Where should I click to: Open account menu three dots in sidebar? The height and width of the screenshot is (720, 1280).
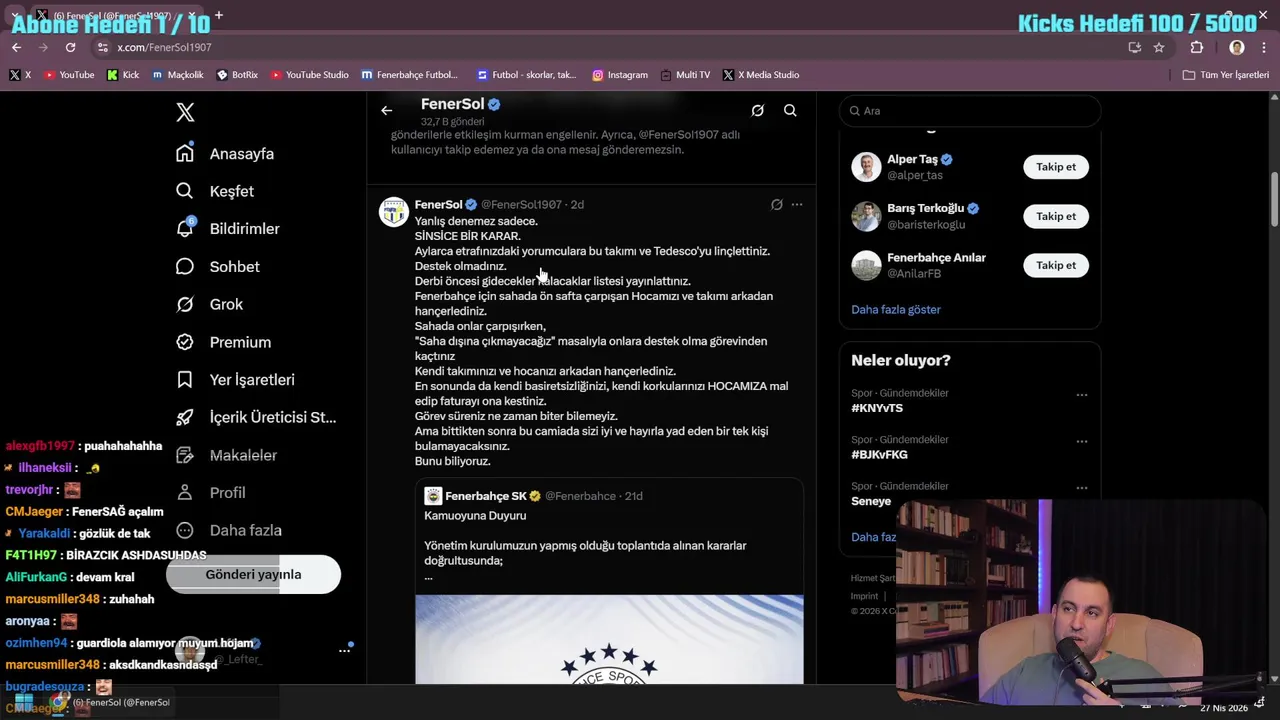344,650
